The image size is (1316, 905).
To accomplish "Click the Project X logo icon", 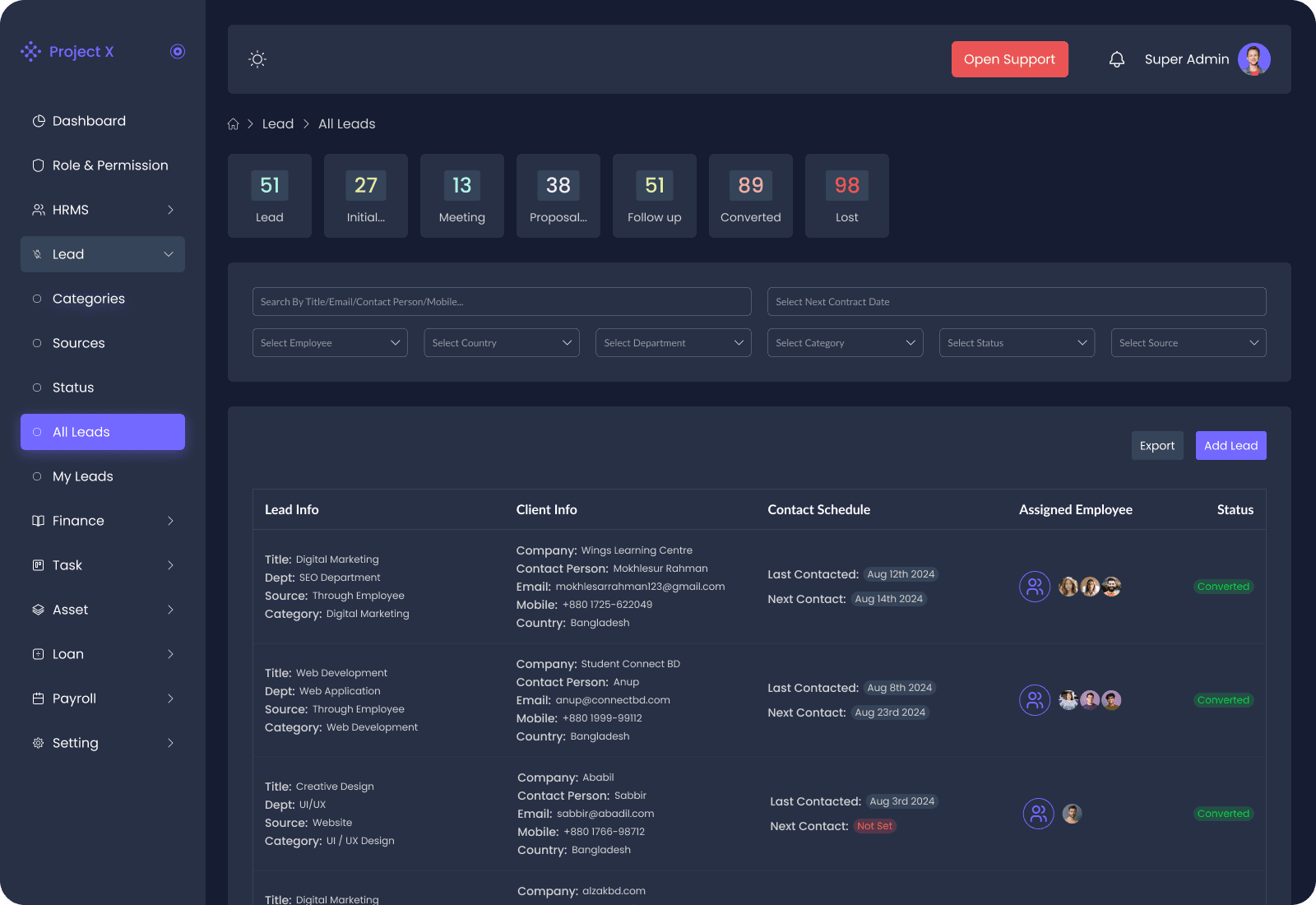I will (x=31, y=52).
